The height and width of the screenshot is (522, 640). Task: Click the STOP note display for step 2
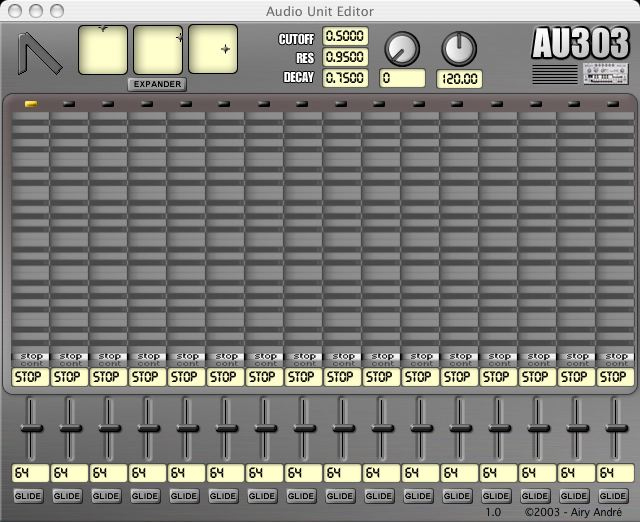(x=70, y=377)
